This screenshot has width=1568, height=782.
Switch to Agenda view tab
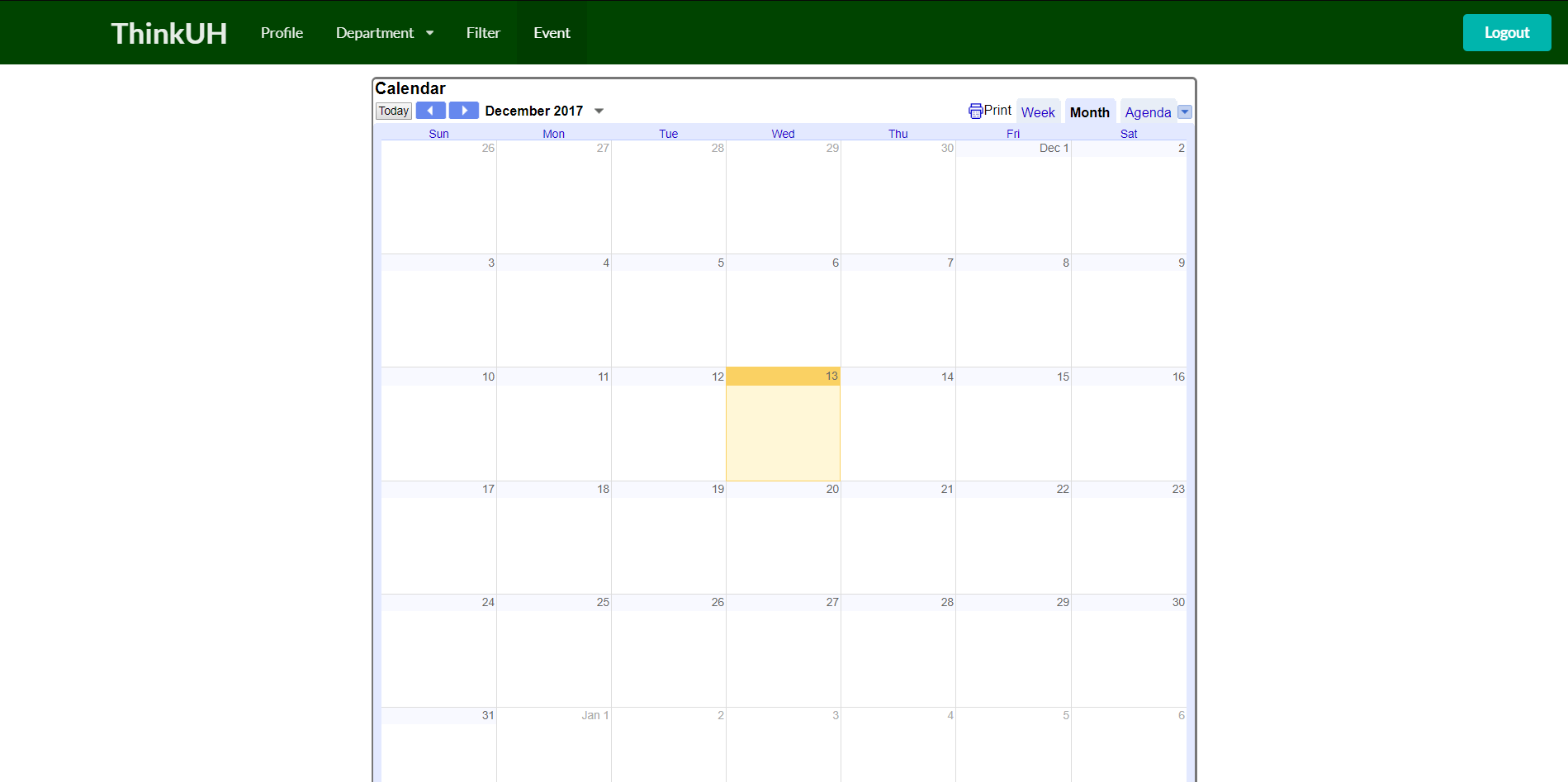(1148, 112)
